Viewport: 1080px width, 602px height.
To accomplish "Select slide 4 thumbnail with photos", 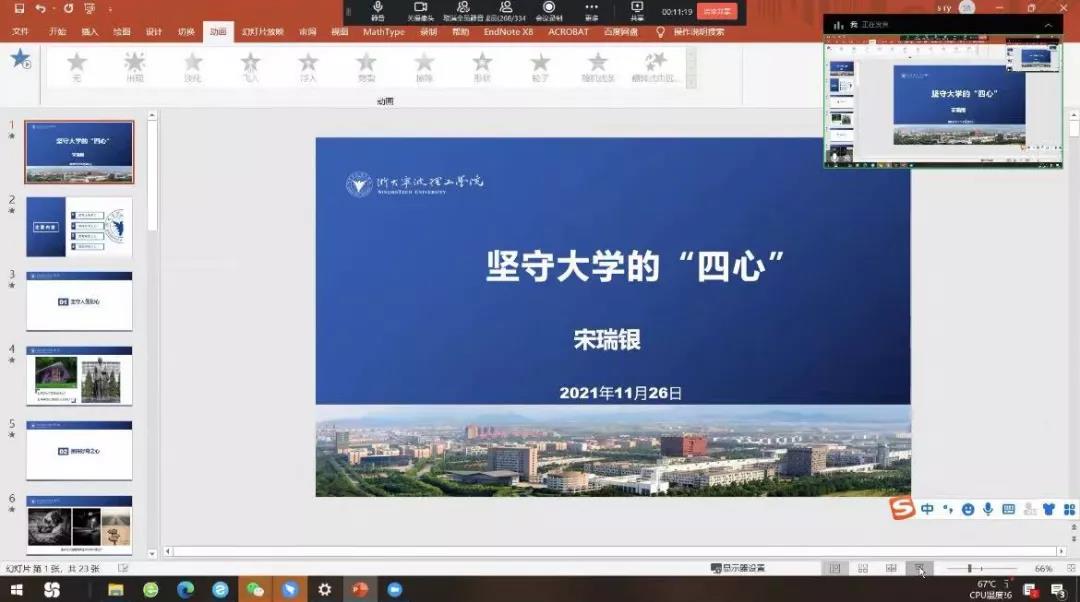I will (79, 376).
